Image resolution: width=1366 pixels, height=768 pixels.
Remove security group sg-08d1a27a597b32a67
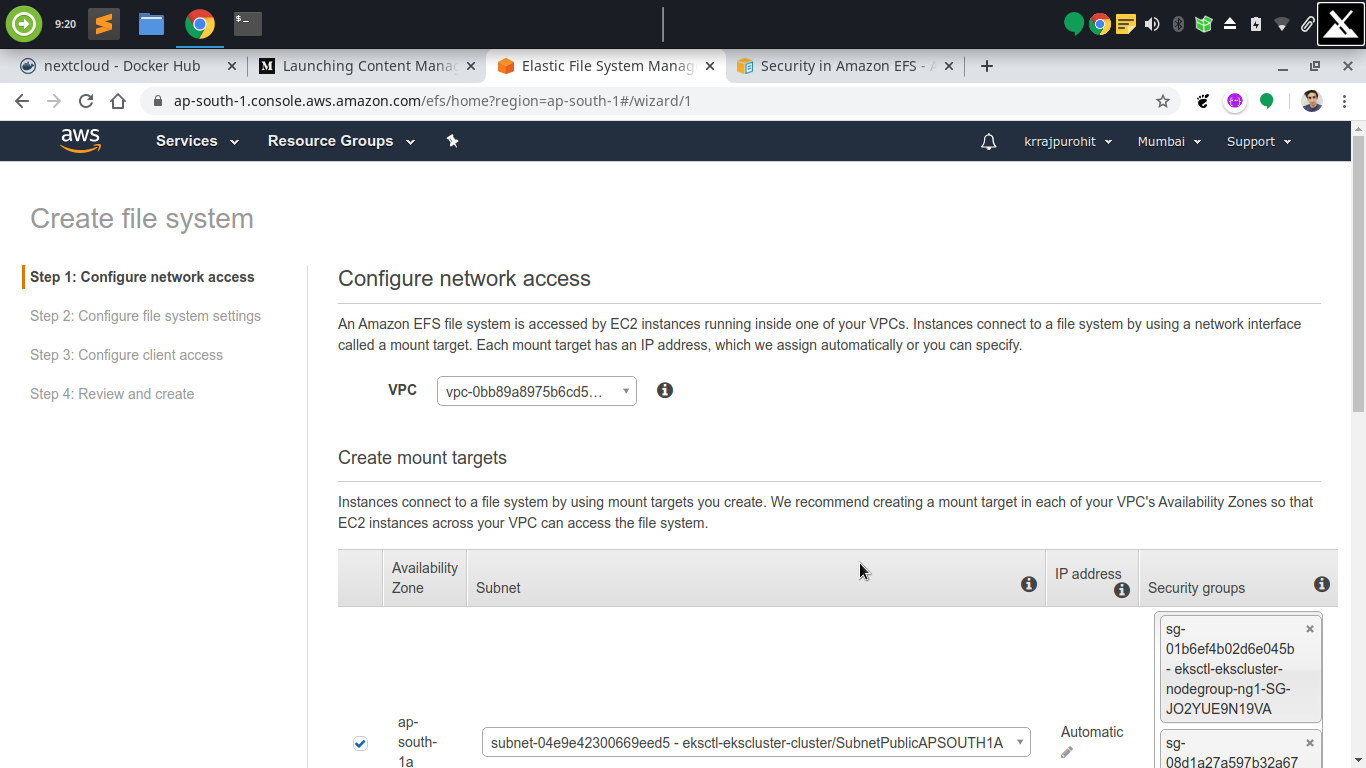pyautogui.click(x=1310, y=743)
